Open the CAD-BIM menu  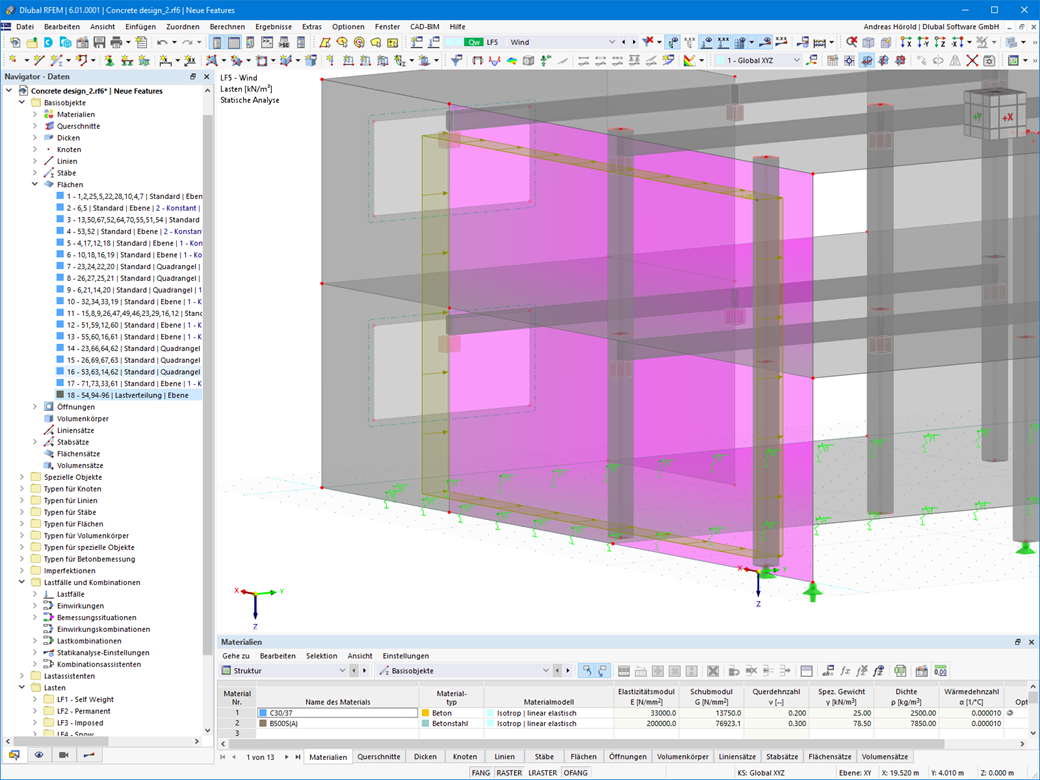click(424, 27)
